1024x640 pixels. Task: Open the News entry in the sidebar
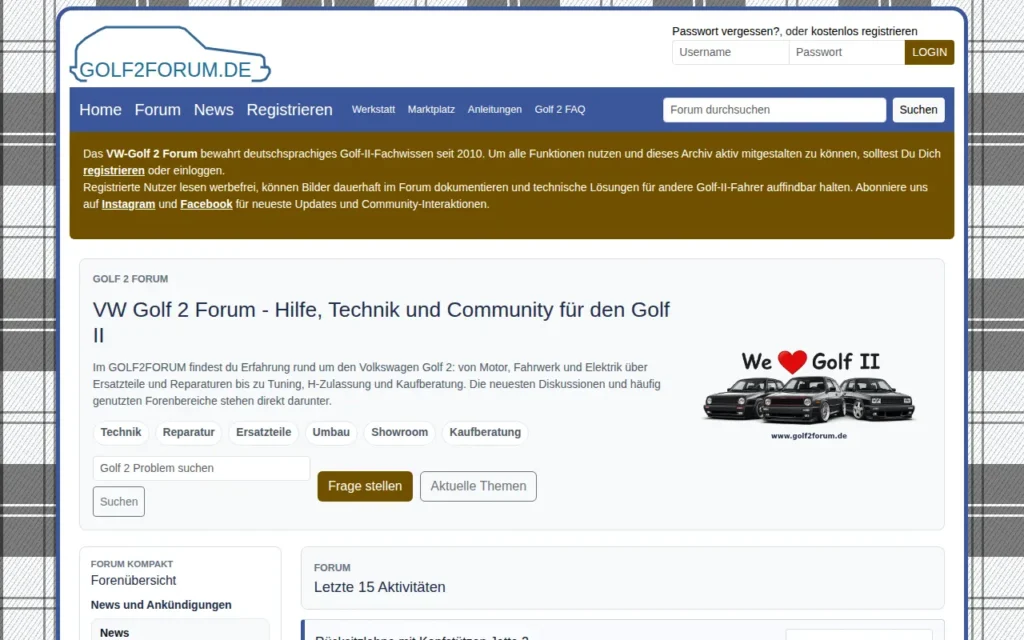click(x=114, y=633)
